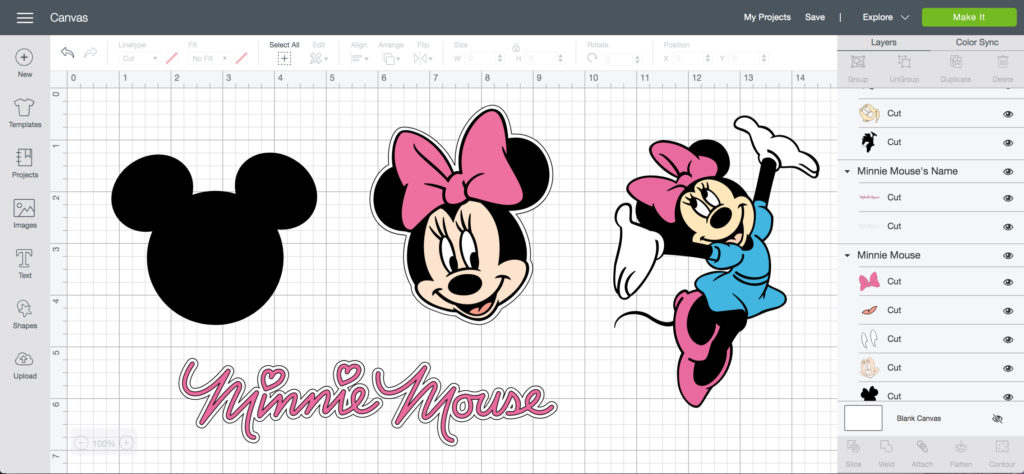Select the jumping Minnie Mouse image
1024x474 pixels.
tap(716, 261)
